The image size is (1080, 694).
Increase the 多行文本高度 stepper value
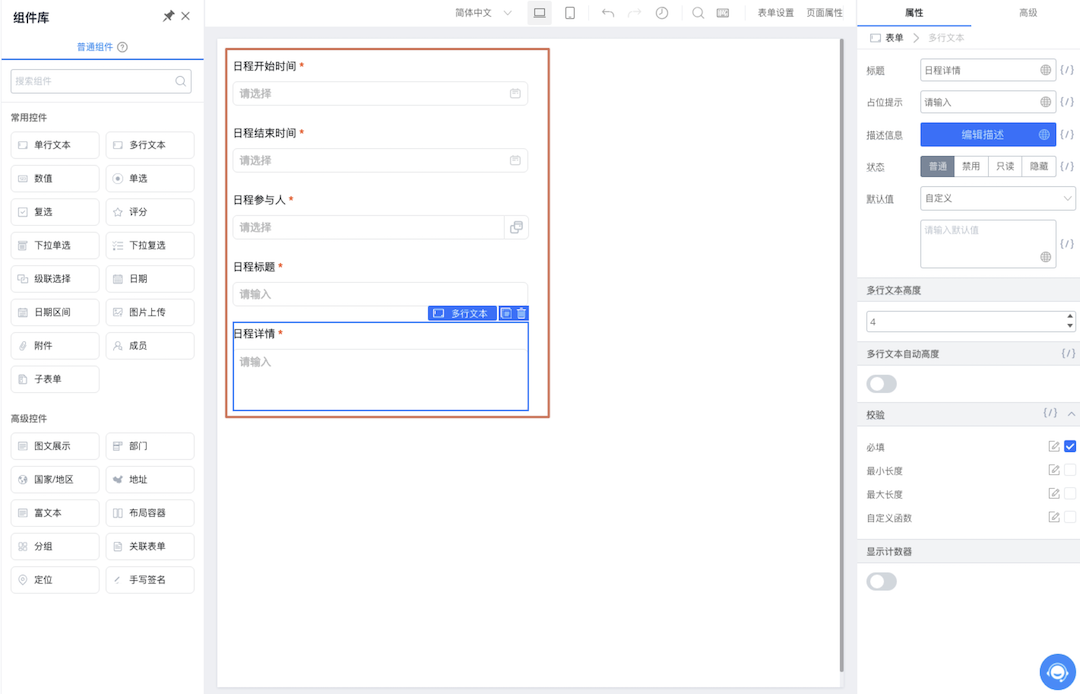(x=1070, y=317)
